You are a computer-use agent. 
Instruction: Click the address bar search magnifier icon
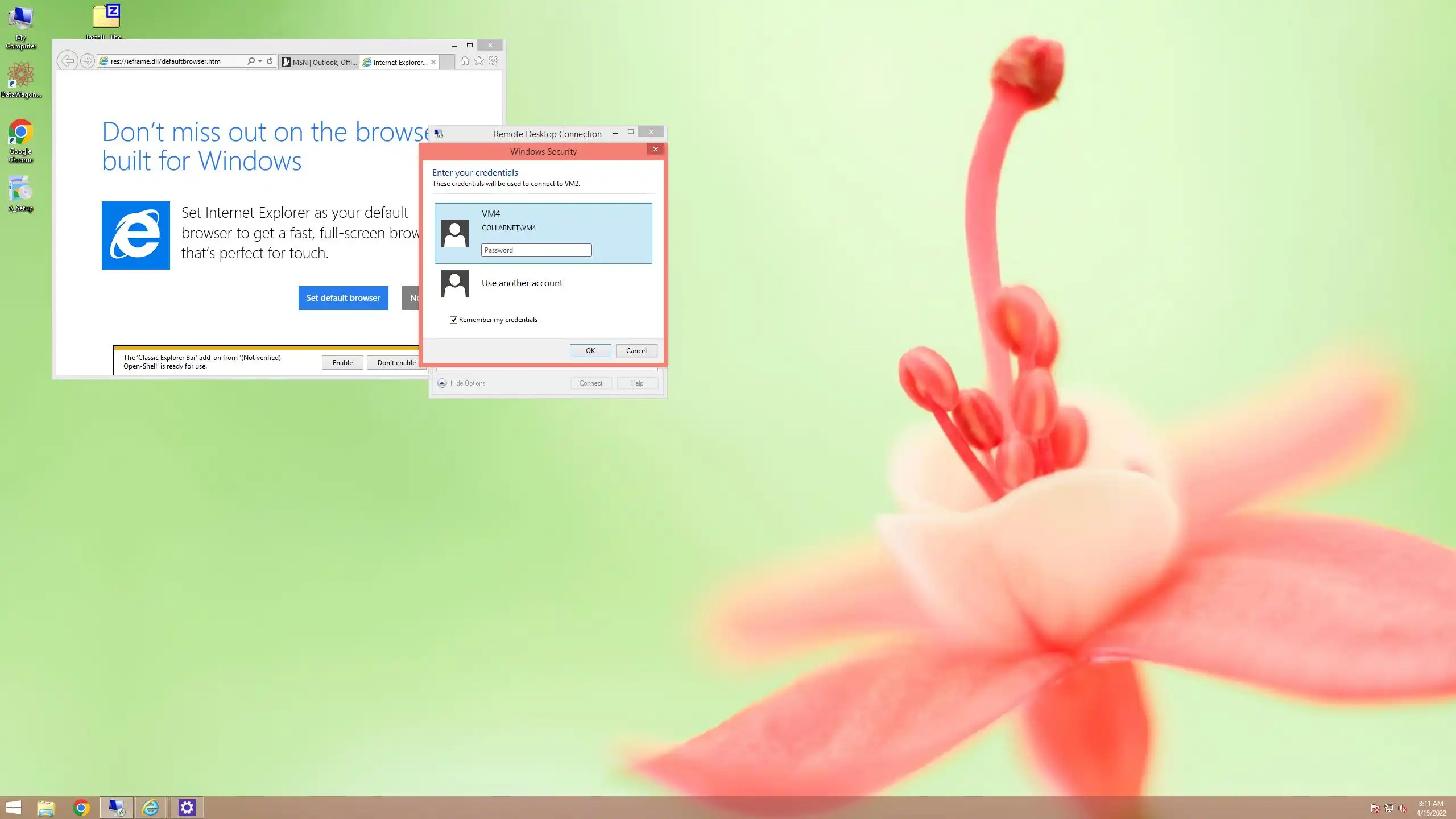pos(251,61)
